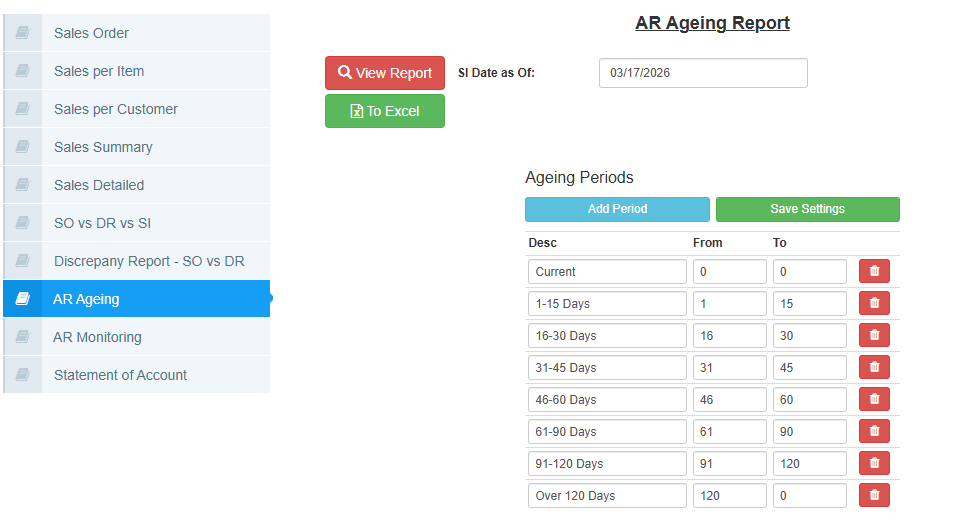Viewport: 966px width, 530px height.
Task: Go to Sales per Customer report
Action: tap(116, 109)
